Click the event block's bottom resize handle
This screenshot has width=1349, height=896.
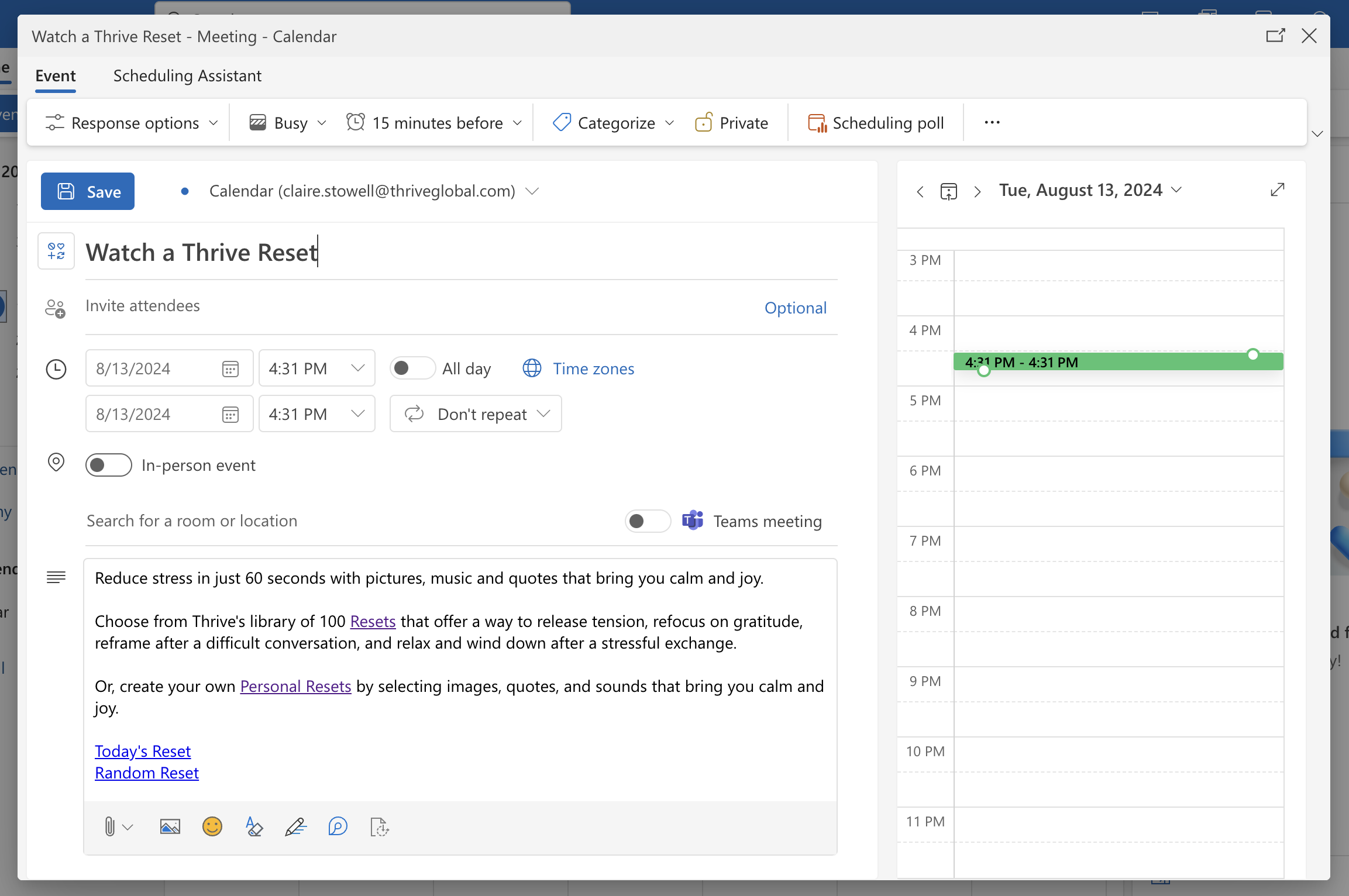(x=984, y=371)
